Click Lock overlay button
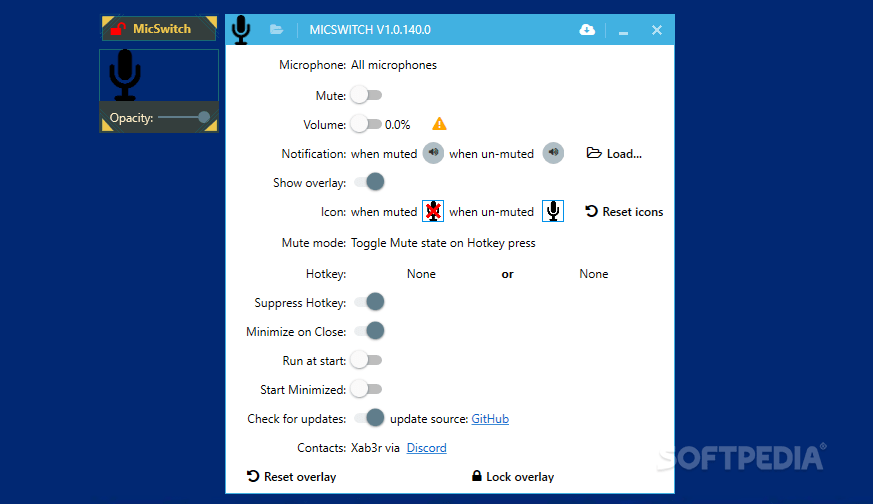 click(513, 477)
